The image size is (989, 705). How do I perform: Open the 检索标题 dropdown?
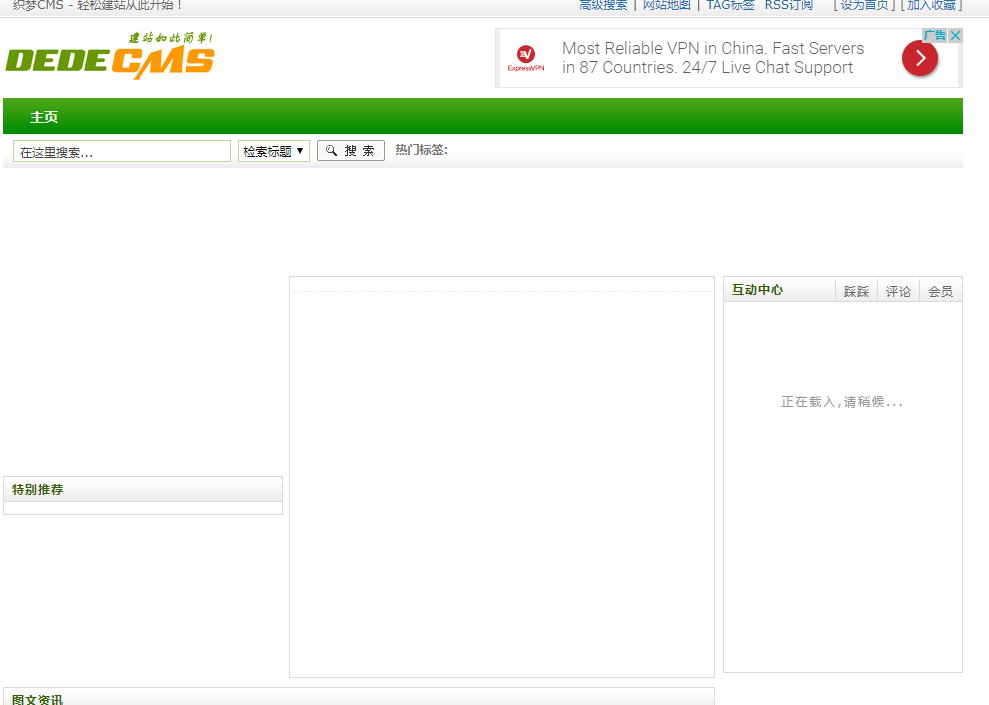click(274, 151)
